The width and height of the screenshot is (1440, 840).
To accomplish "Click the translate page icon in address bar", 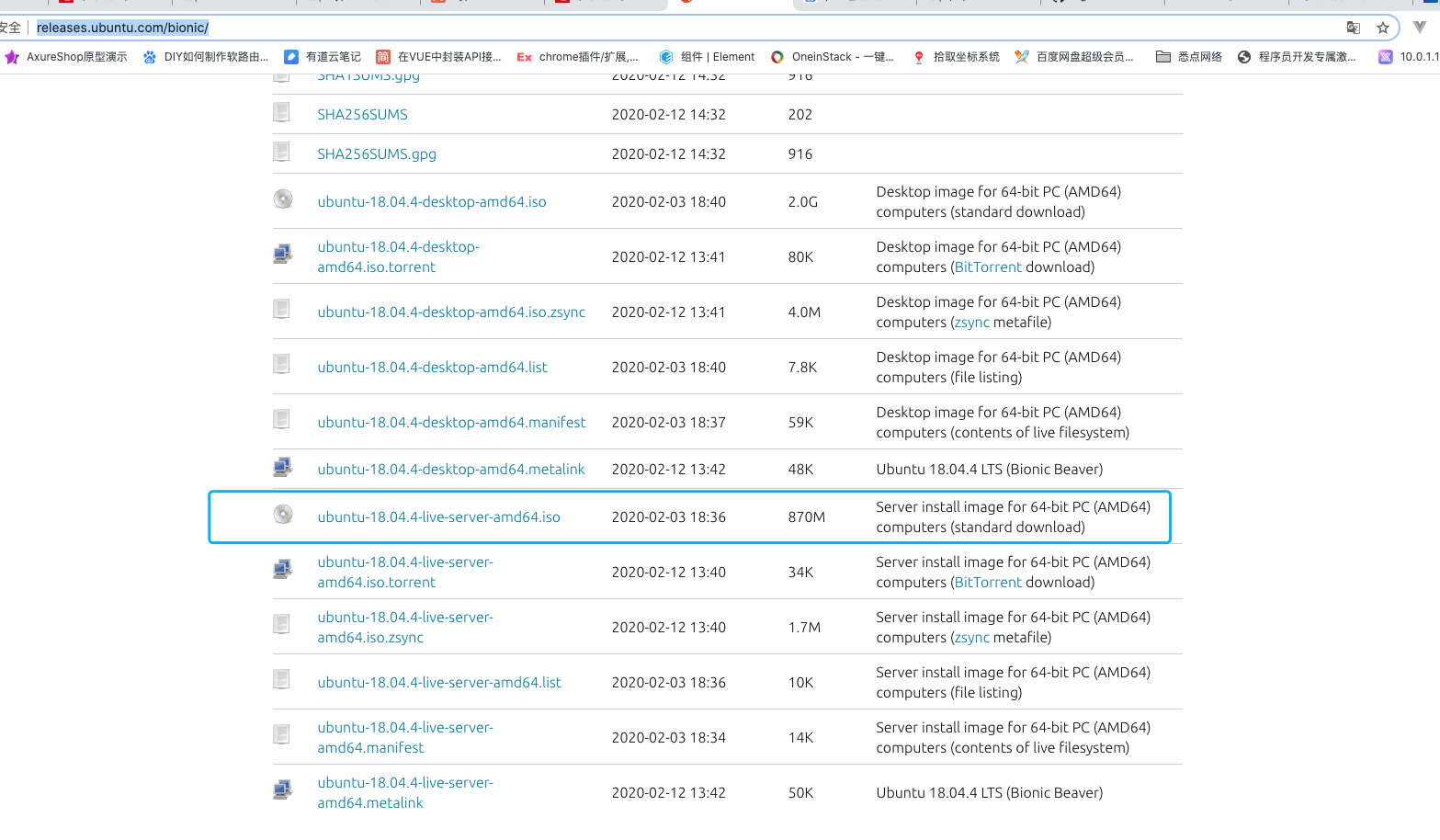I will [1353, 28].
